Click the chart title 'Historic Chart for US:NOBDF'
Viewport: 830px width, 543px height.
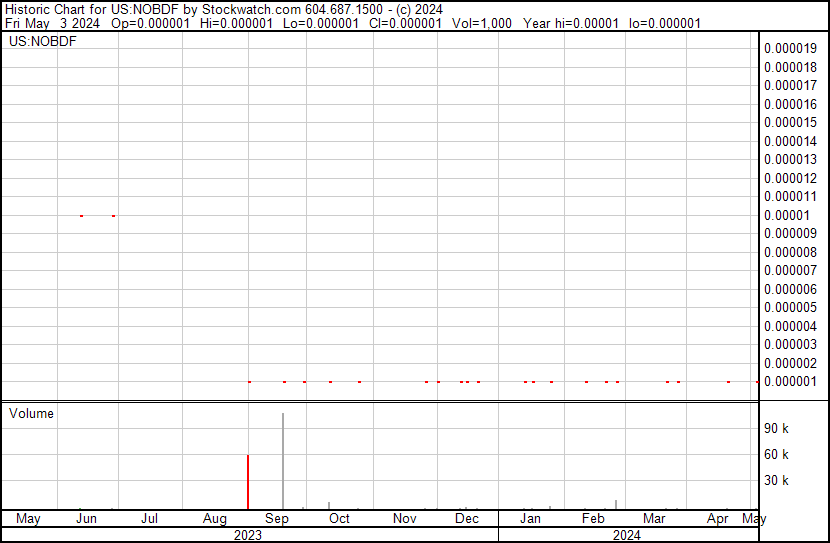[92, 10]
